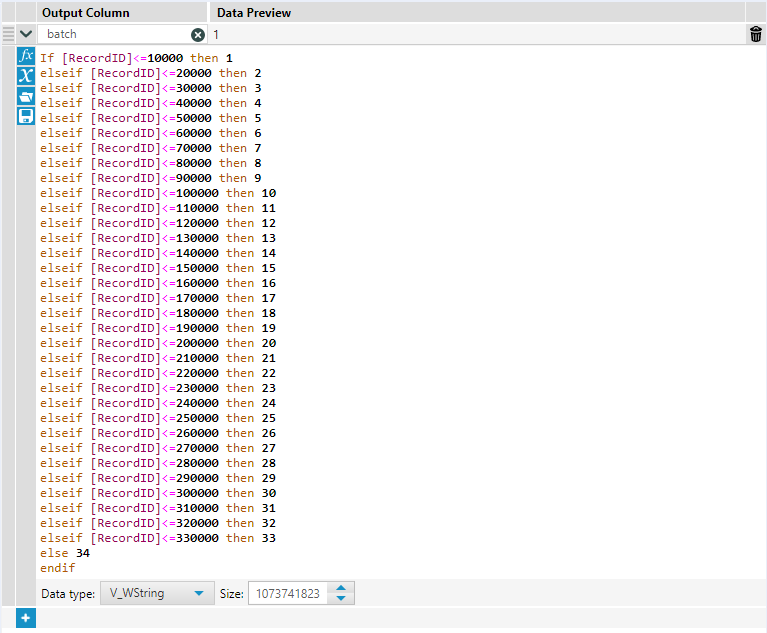767x633 pixels.
Task: Add a new expression with the plus button
Action: coord(26,618)
